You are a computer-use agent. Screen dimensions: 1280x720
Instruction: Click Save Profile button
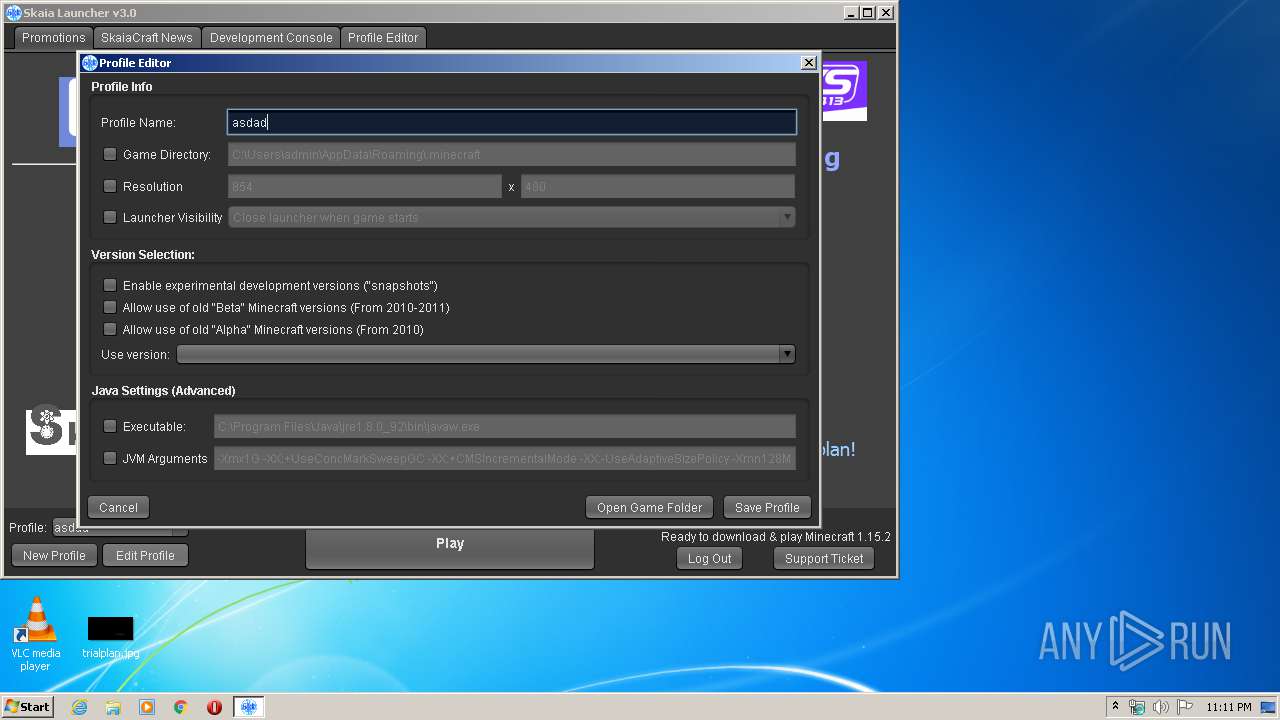[x=767, y=507]
